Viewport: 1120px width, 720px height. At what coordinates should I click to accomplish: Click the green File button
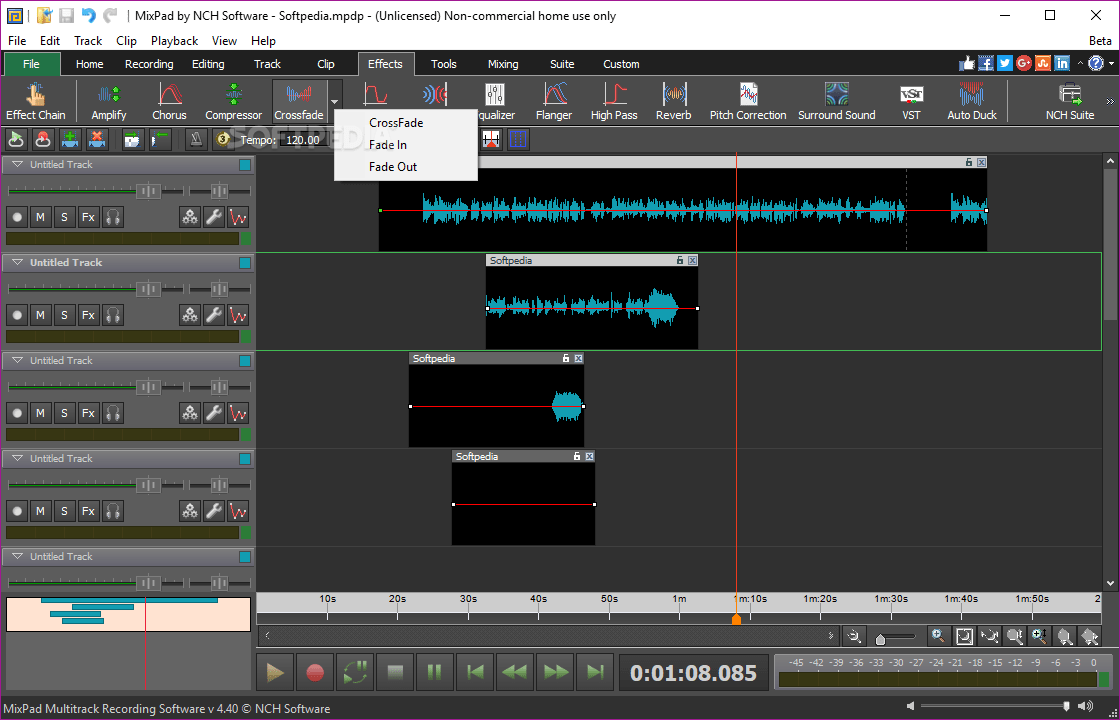[31, 64]
